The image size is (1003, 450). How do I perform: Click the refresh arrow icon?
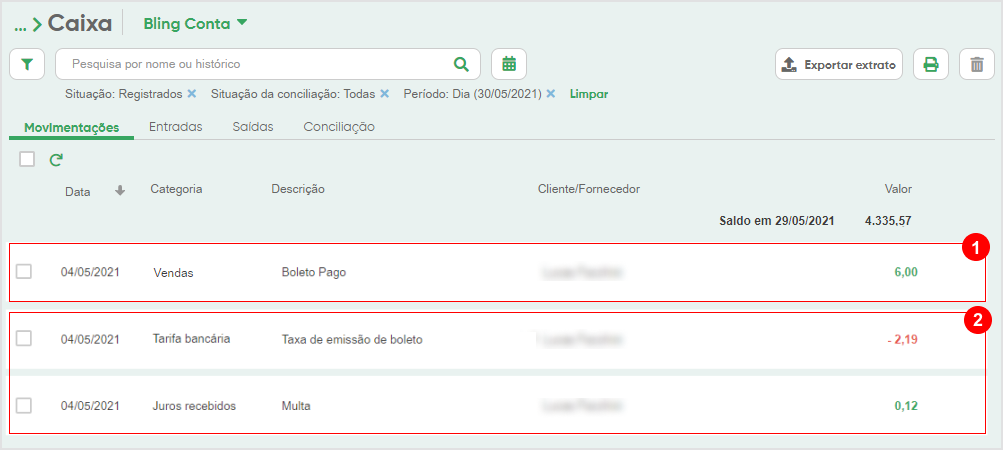56,160
